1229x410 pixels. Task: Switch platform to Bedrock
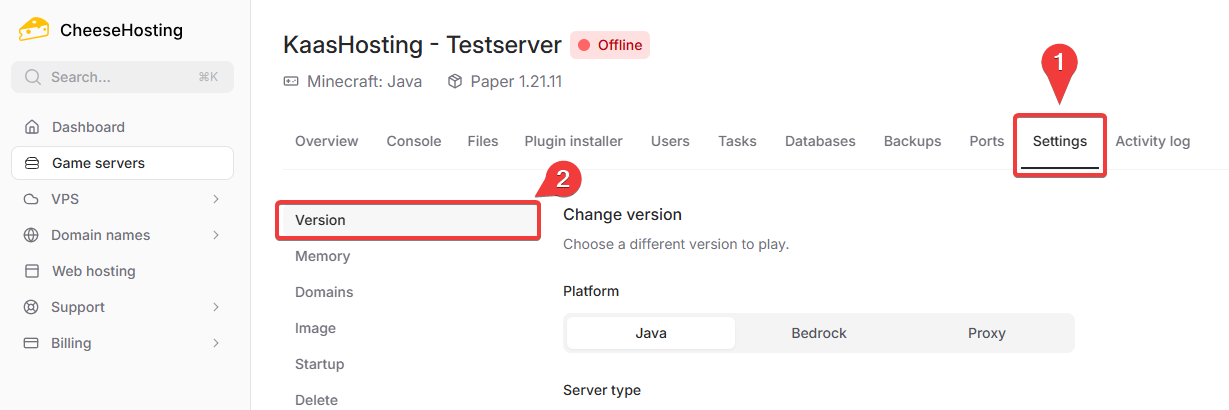(819, 333)
